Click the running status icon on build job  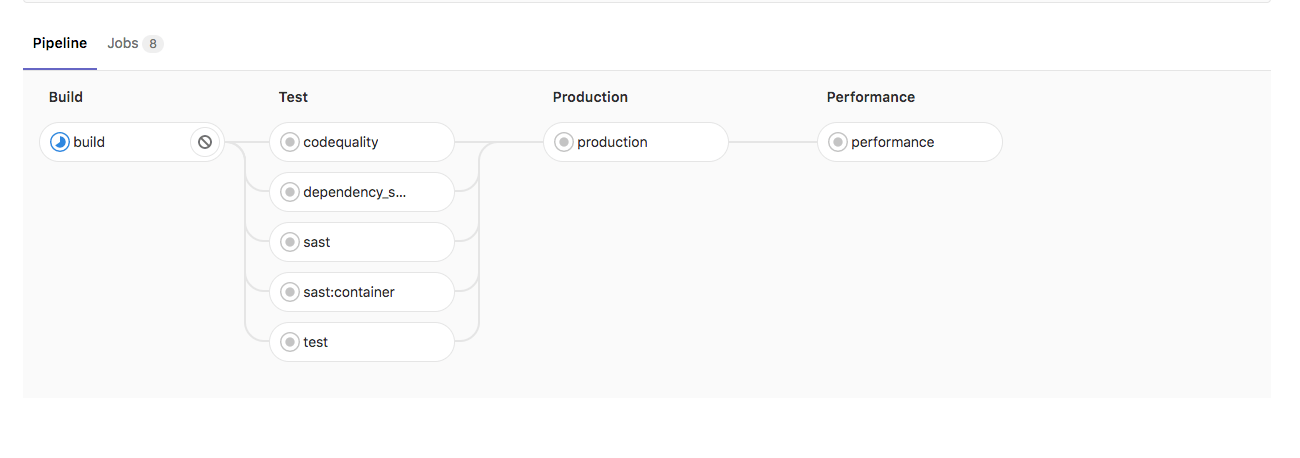pos(60,142)
